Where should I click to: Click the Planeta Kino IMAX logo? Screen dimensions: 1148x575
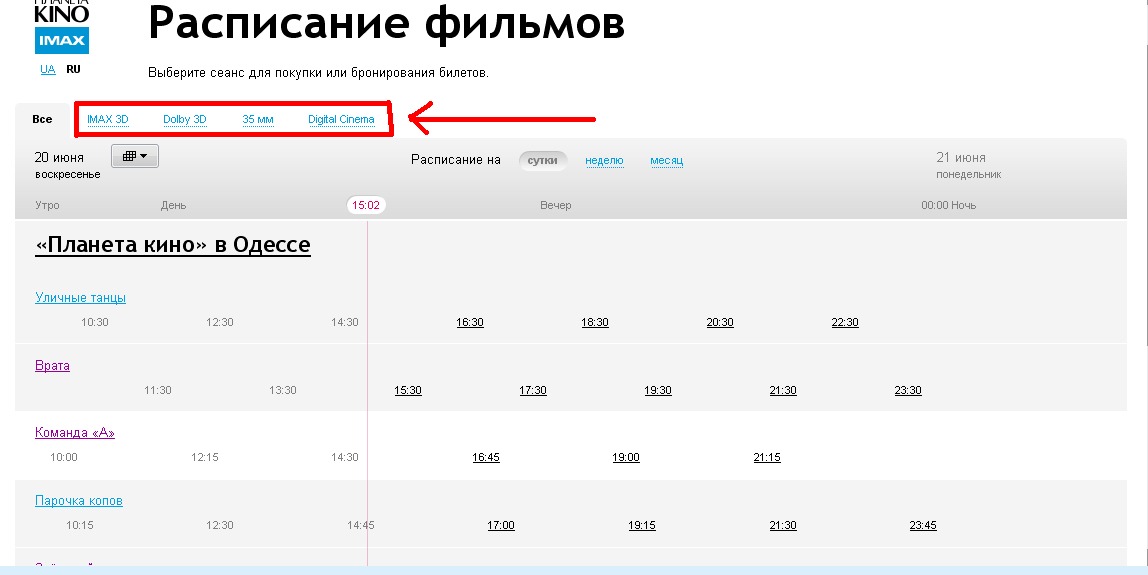point(62,27)
